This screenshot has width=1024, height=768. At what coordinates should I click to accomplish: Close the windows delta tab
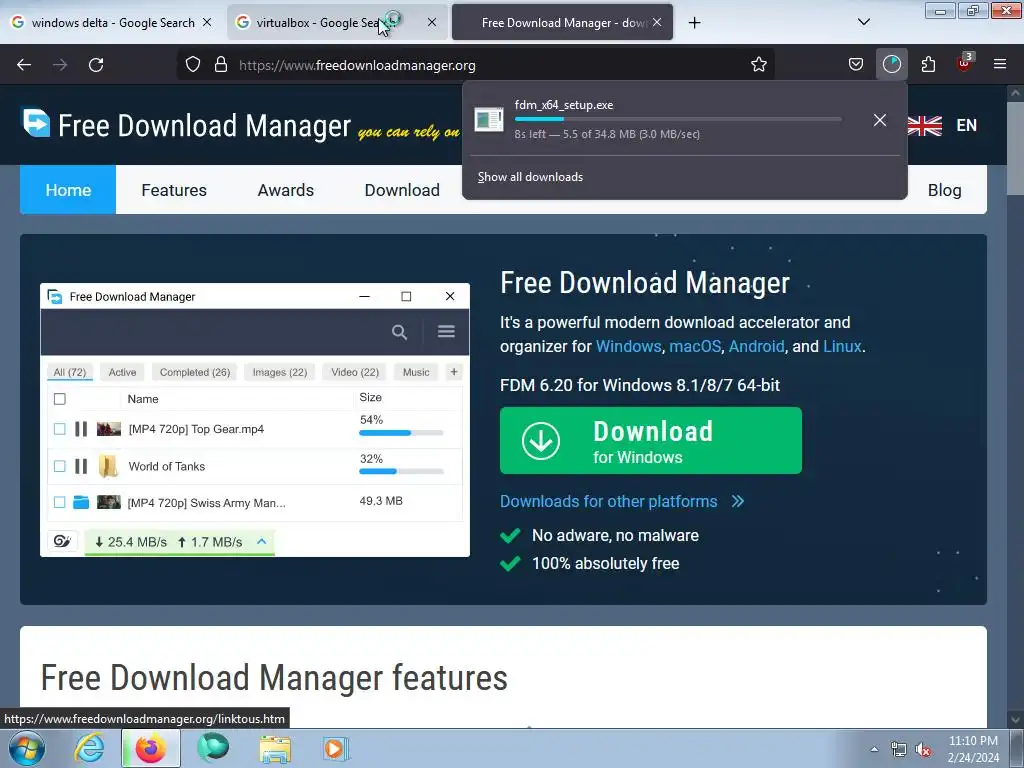[x=207, y=22]
